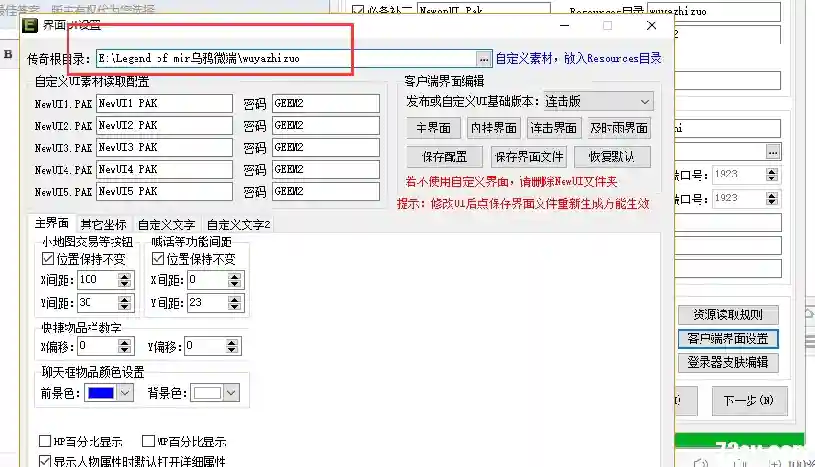This screenshot has width=815, height=467.
Task: Click the 登录器皮肤编辑 button in the background window
Action: (x=728, y=362)
